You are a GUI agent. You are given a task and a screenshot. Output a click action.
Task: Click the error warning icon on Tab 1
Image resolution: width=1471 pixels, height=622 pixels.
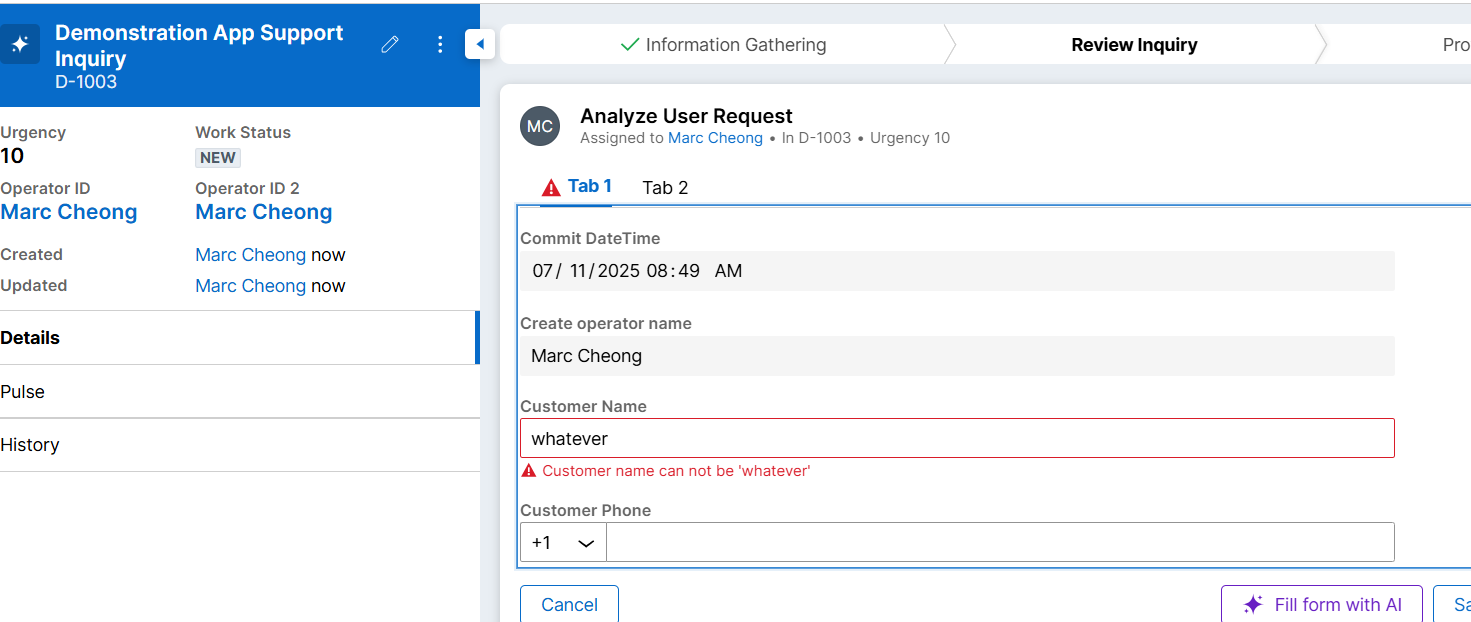tap(551, 187)
